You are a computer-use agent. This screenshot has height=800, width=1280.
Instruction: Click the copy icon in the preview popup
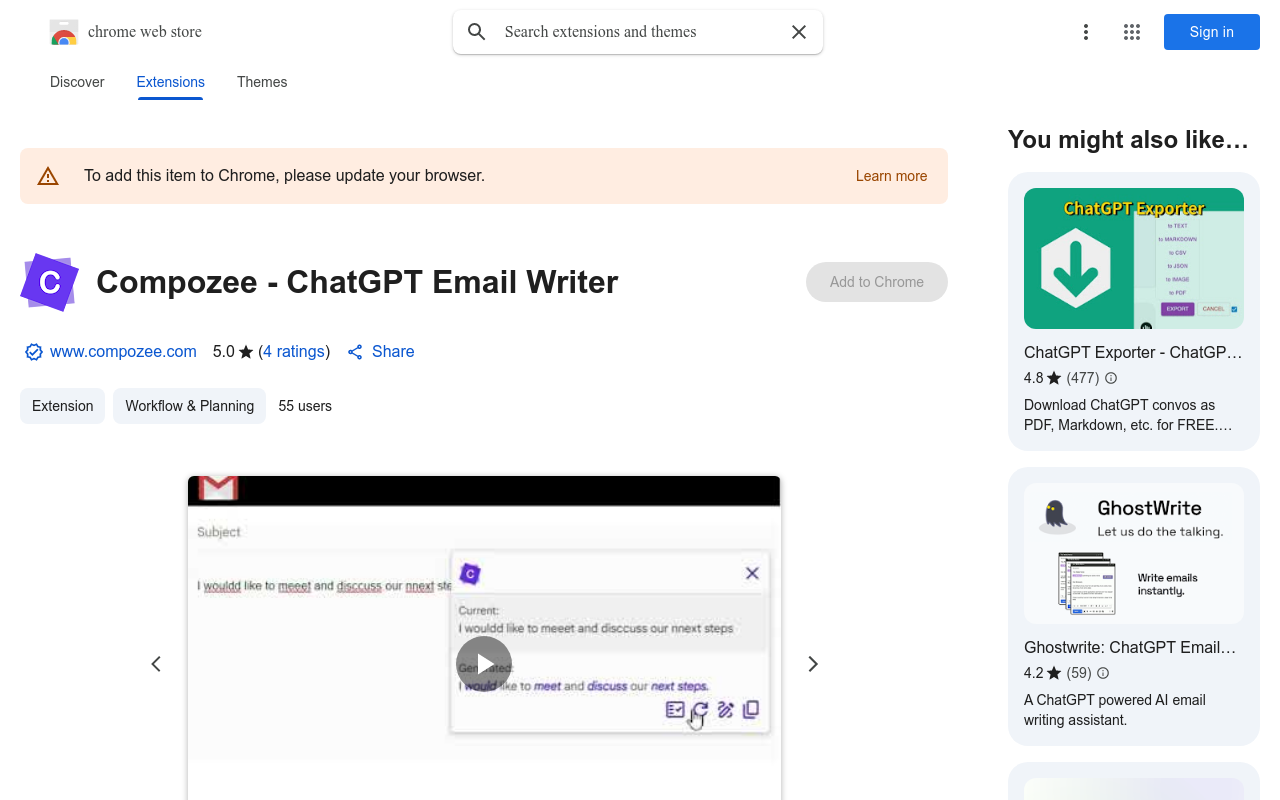[751, 709]
